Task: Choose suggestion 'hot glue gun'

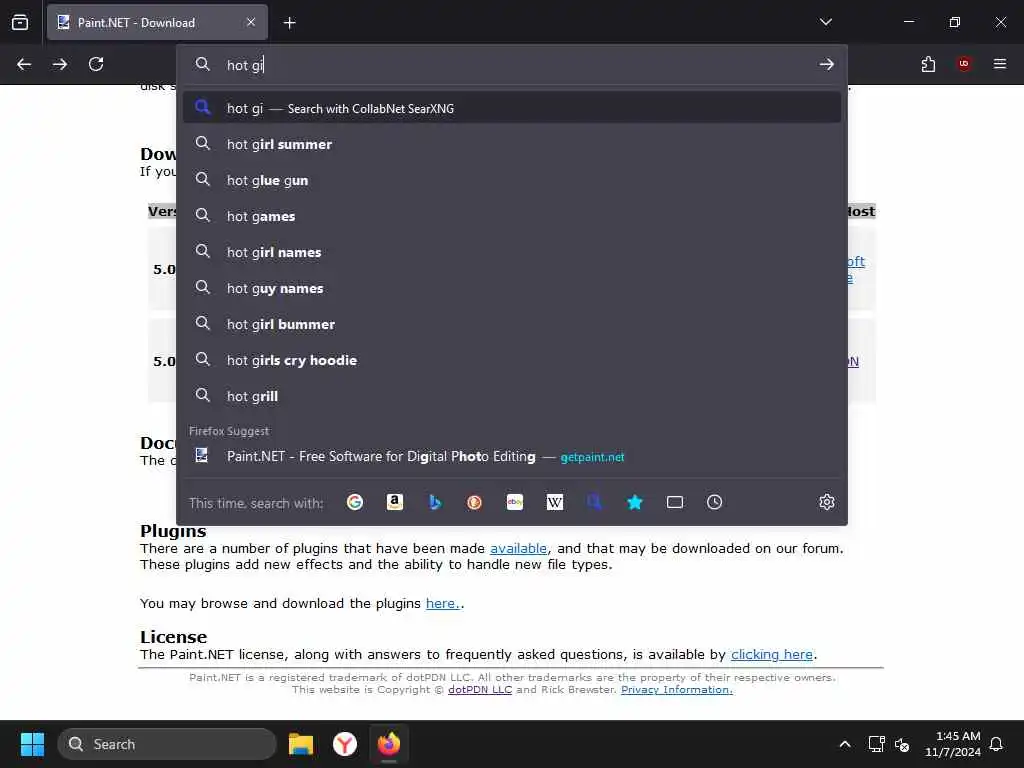Action: click(512, 180)
